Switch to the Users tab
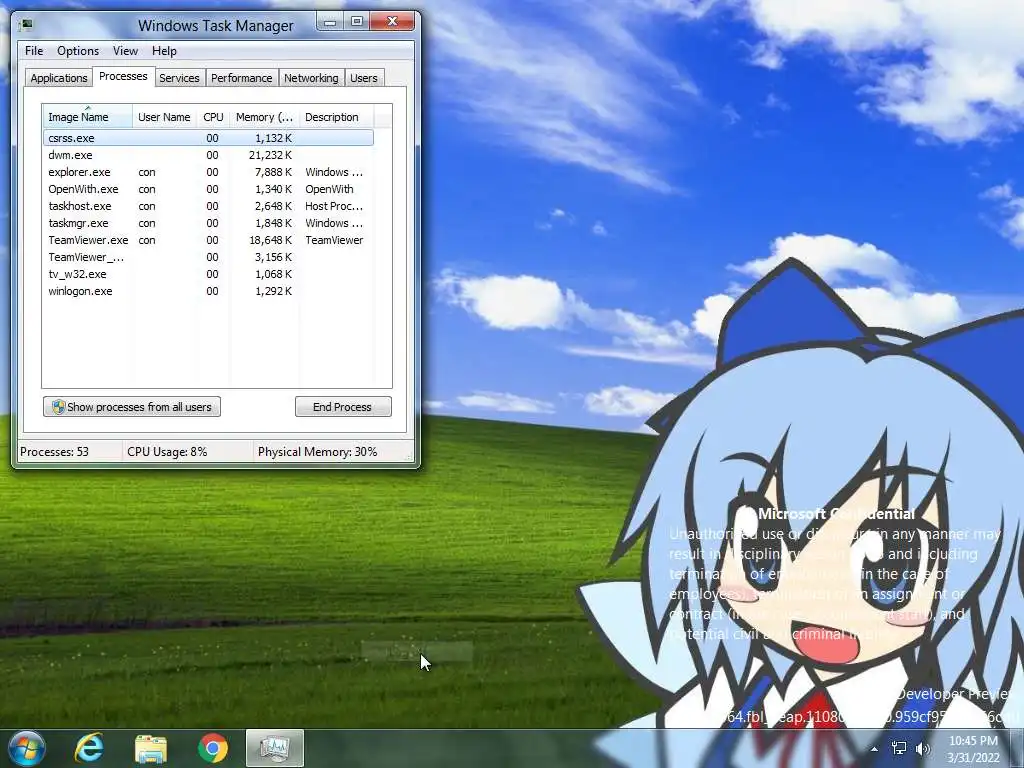 (364, 78)
